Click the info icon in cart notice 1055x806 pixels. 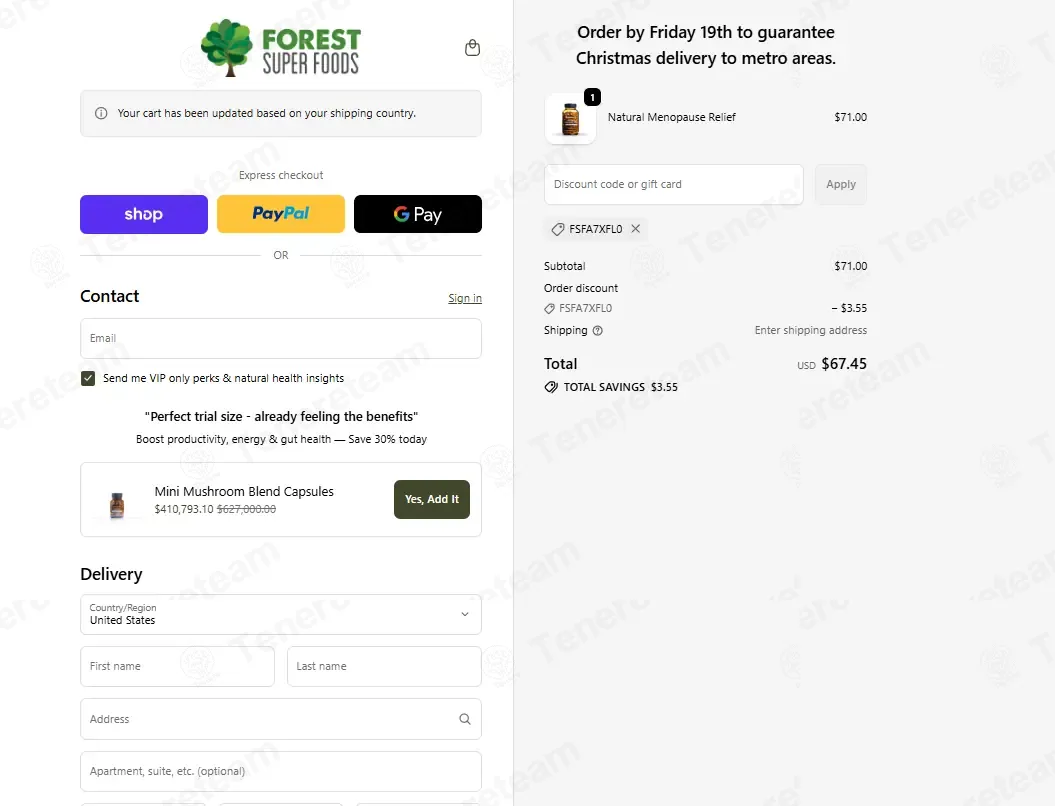[x=101, y=113]
